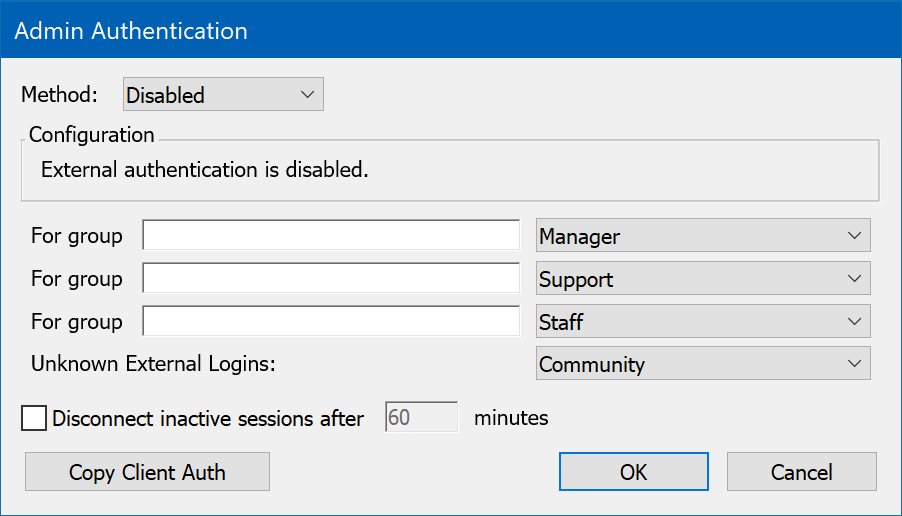Enable Disconnect inactive sessions checkbox
The width and height of the screenshot is (902, 516).
point(34,418)
